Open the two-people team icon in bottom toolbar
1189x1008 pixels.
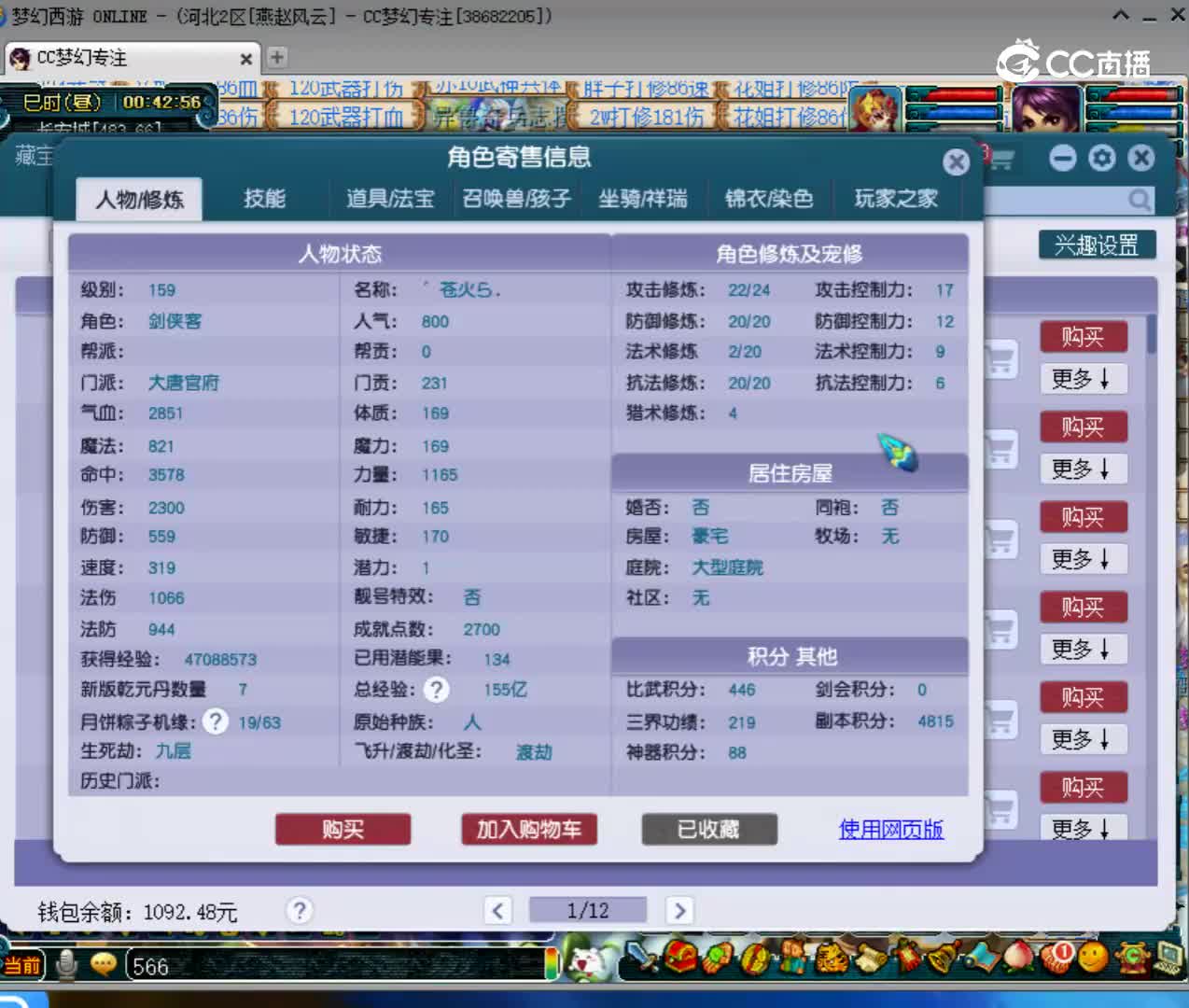coord(793,958)
